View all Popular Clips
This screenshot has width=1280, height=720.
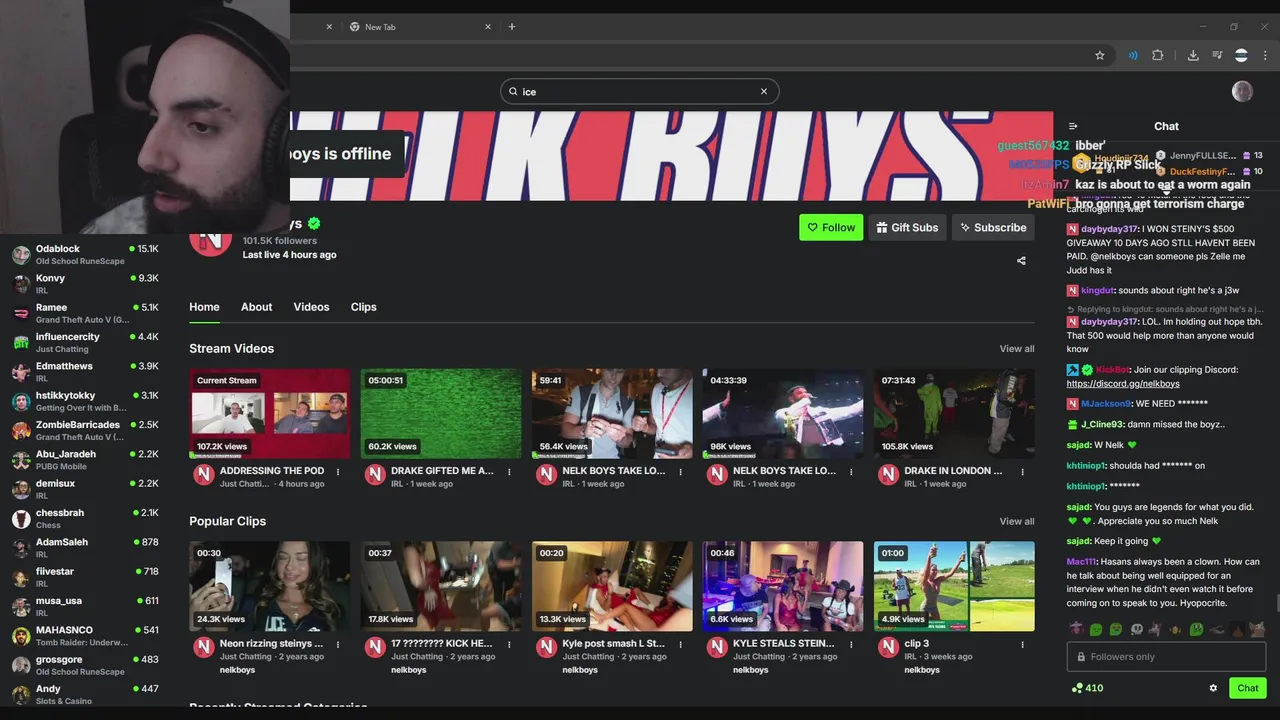coord(1017,521)
